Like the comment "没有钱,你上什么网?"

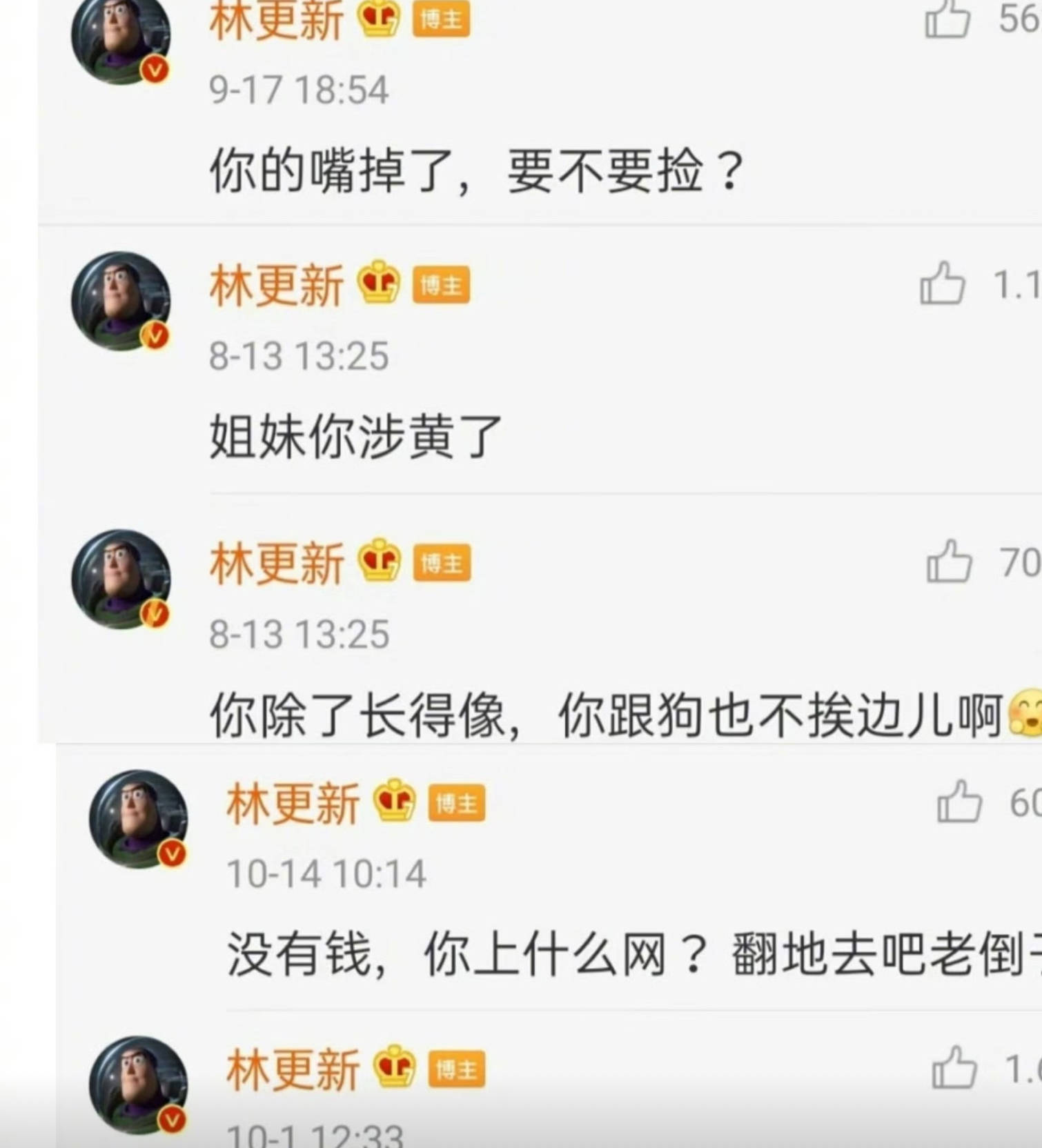(959, 801)
